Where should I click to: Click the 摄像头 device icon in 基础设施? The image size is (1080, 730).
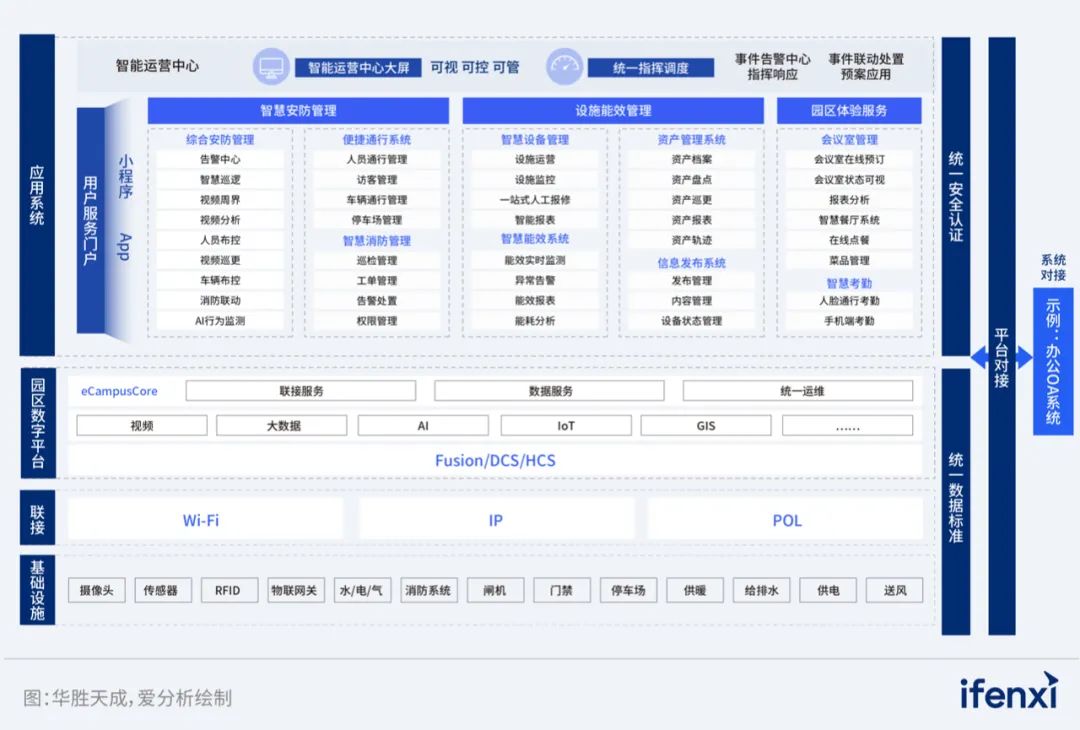coord(95,590)
